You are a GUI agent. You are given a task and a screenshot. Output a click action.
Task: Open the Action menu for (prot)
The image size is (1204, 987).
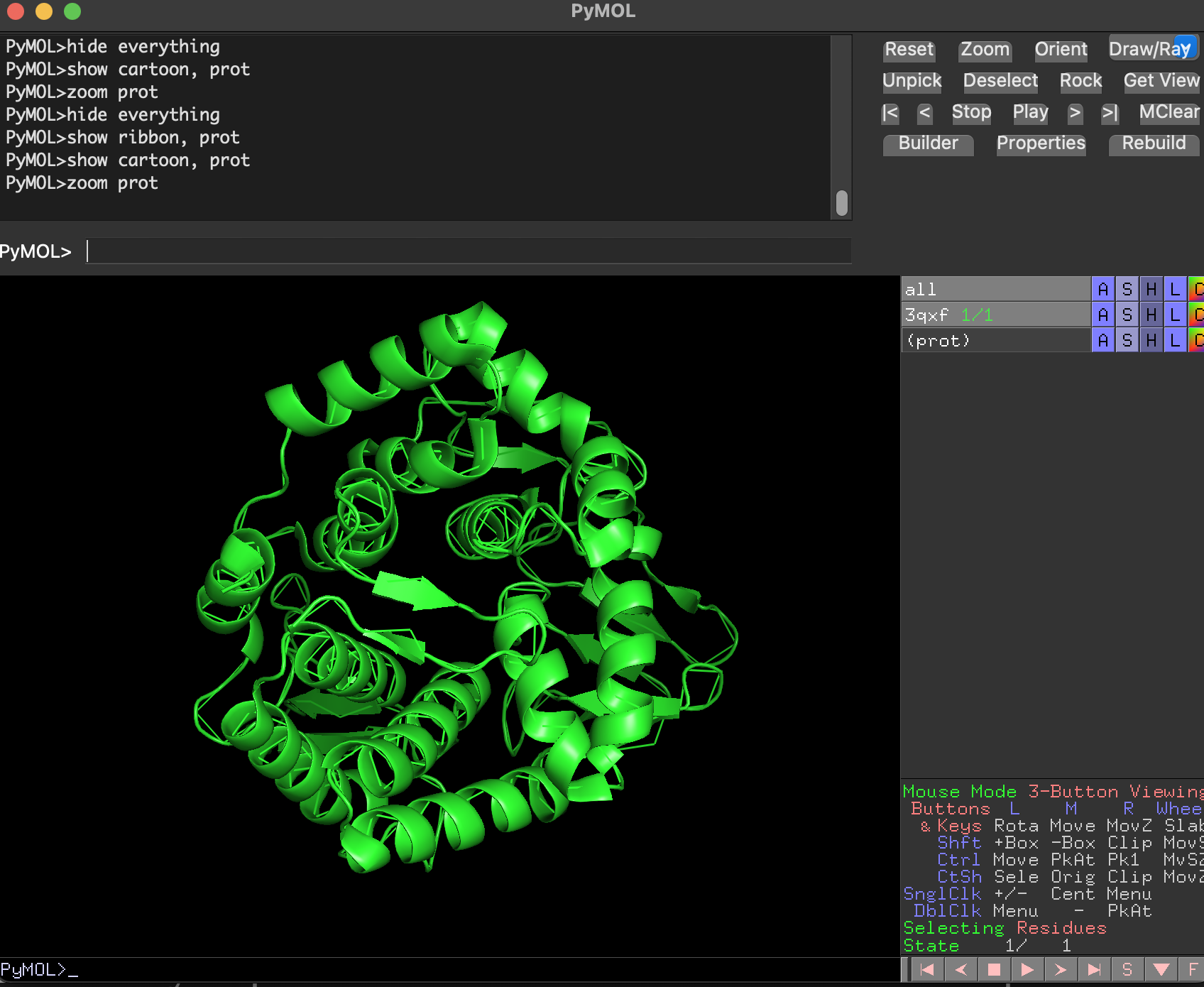click(1103, 340)
